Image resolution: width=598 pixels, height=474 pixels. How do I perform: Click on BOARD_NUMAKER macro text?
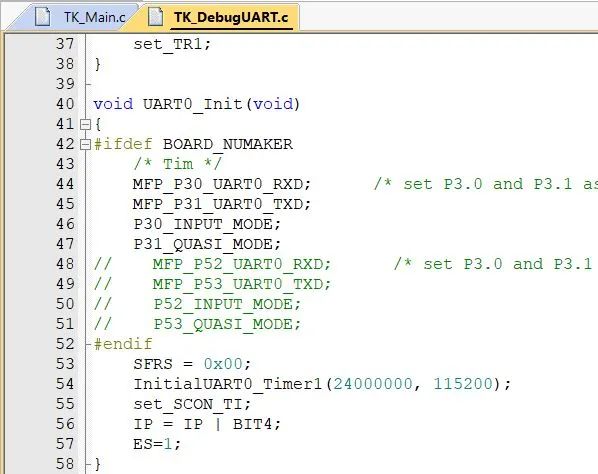tap(228, 145)
